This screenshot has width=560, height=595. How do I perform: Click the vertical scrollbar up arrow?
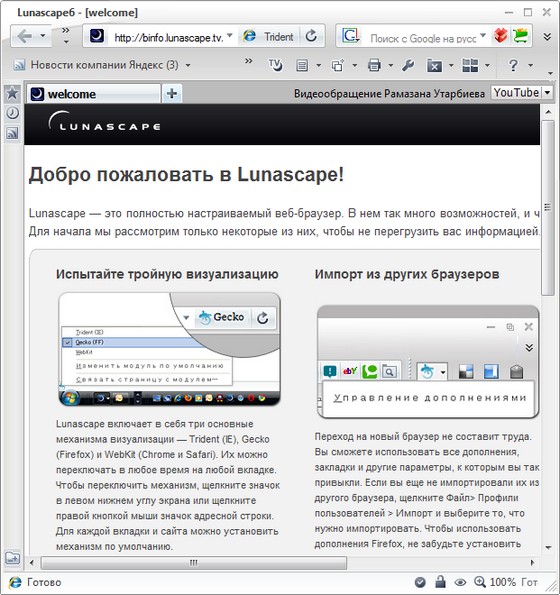coord(548,112)
